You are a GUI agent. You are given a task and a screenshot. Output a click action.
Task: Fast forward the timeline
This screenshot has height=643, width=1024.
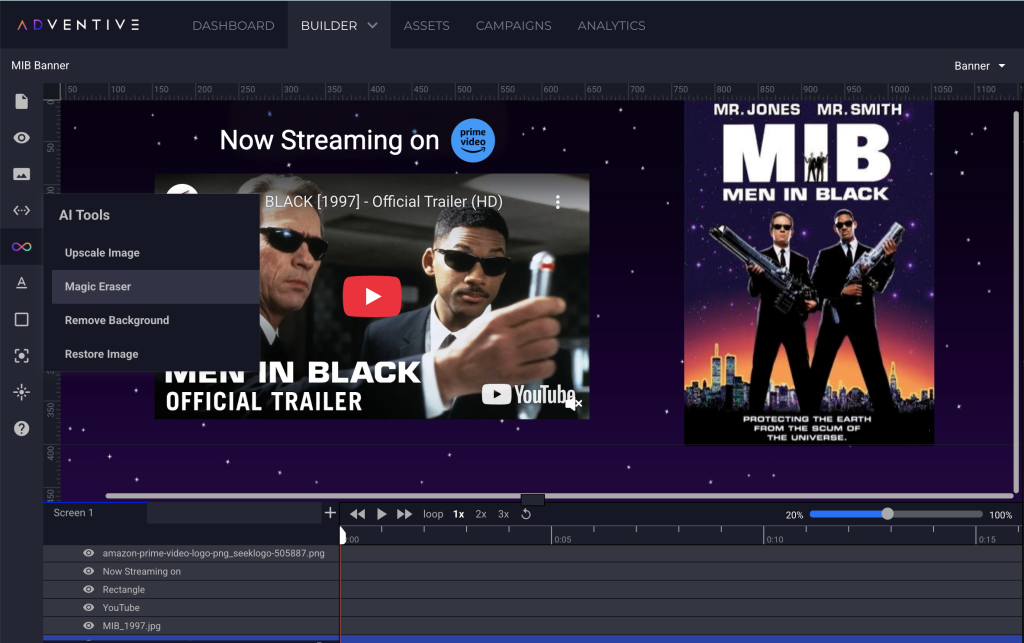tap(405, 514)
